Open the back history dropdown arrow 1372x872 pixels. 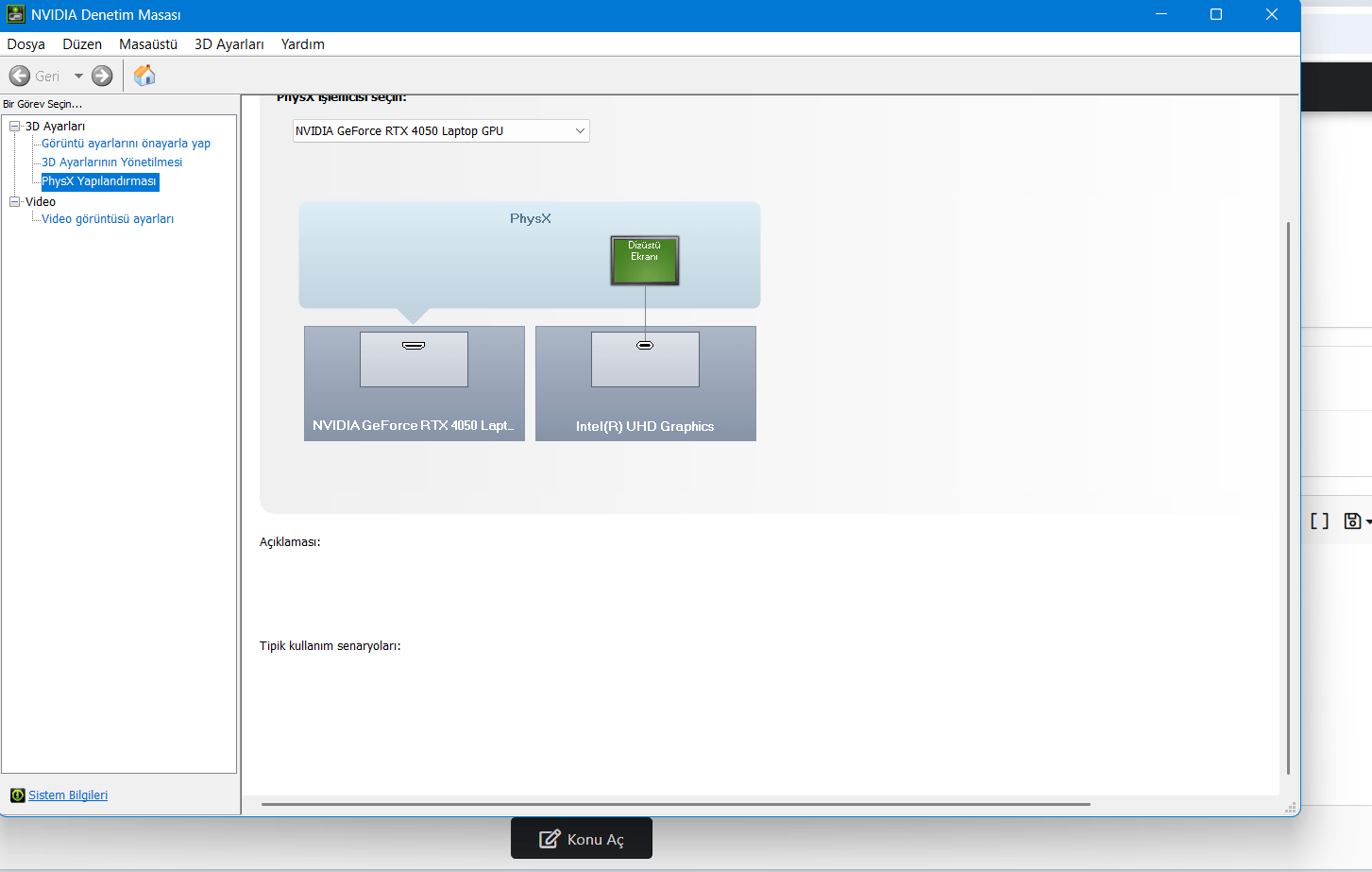(78, 76)
